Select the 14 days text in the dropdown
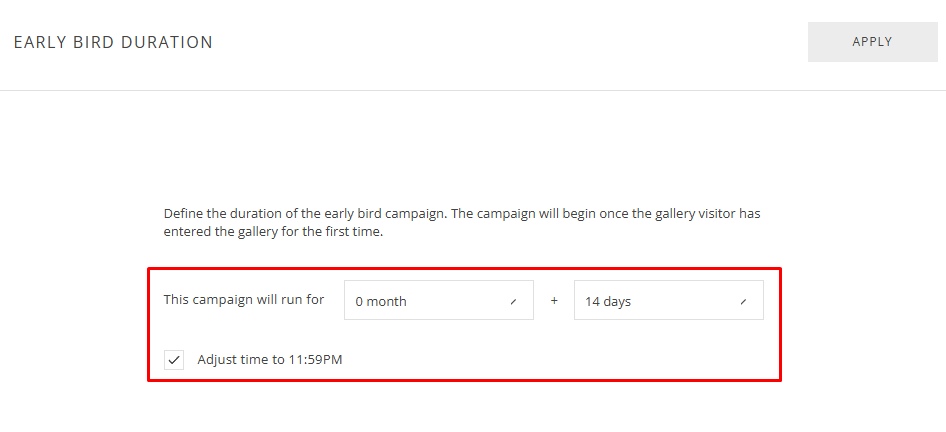 [x=608, y=302]
